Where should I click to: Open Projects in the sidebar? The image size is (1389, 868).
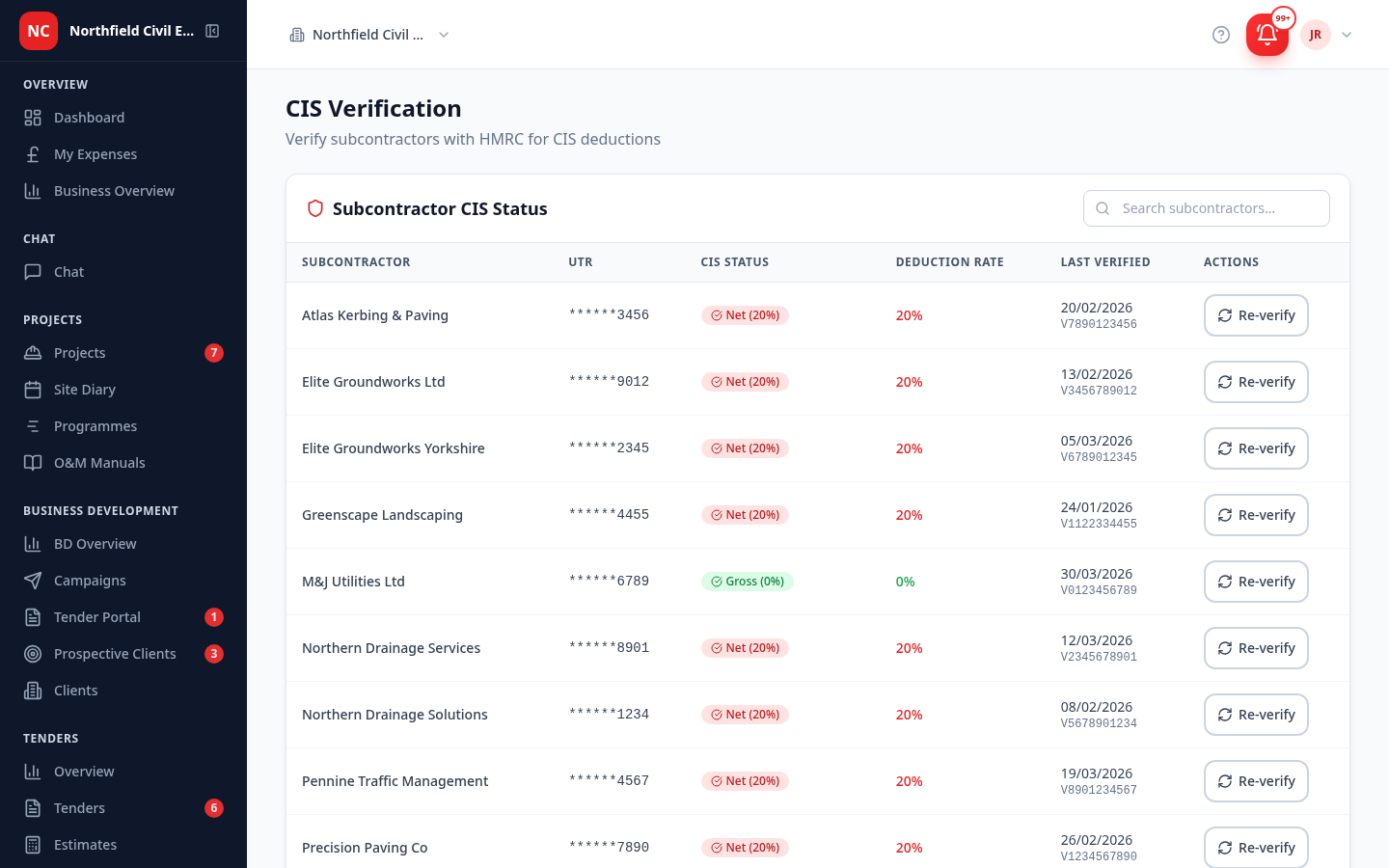[x=123, y=353]
